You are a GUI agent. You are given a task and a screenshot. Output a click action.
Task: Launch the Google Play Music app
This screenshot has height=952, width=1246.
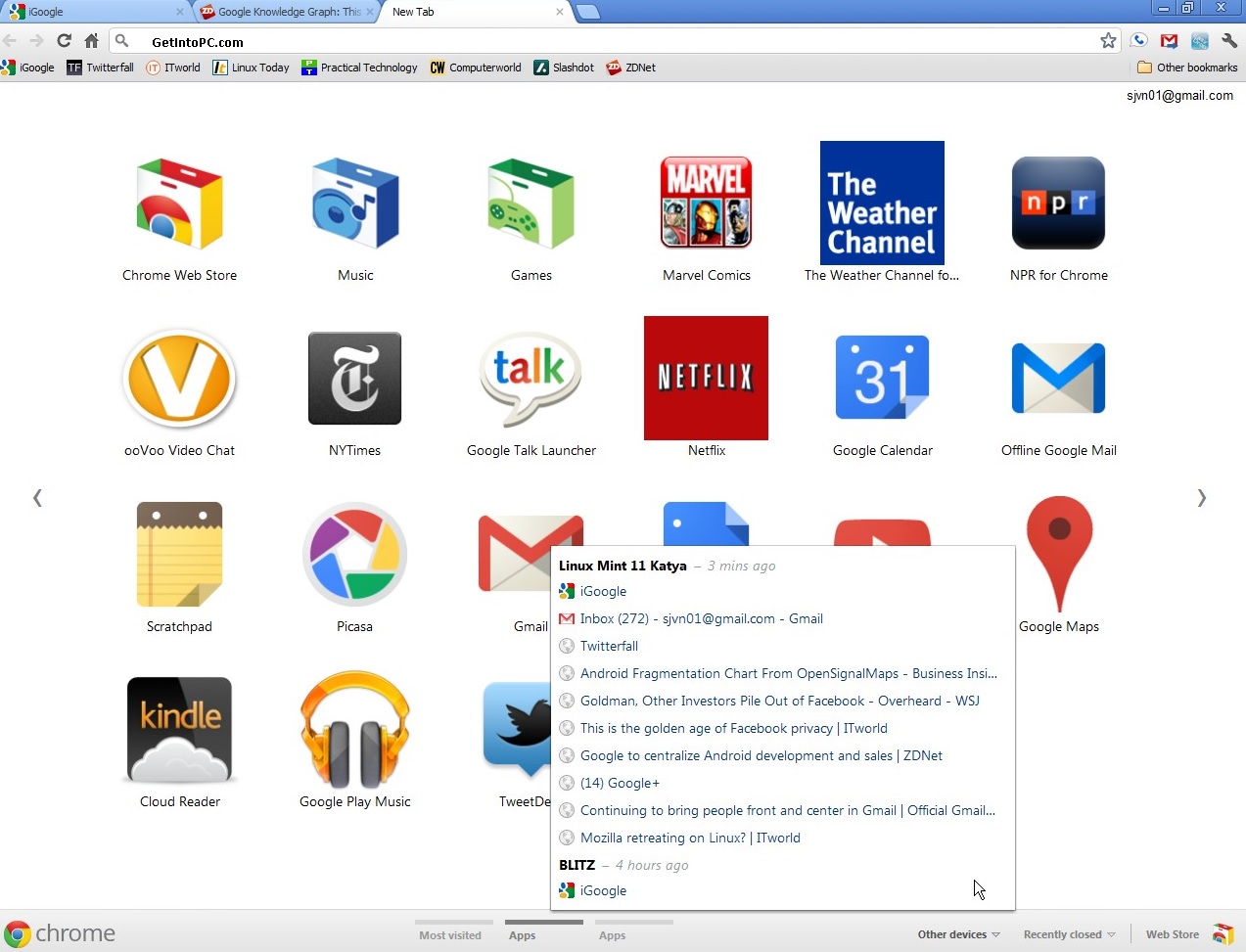click(x=354, y=730)
